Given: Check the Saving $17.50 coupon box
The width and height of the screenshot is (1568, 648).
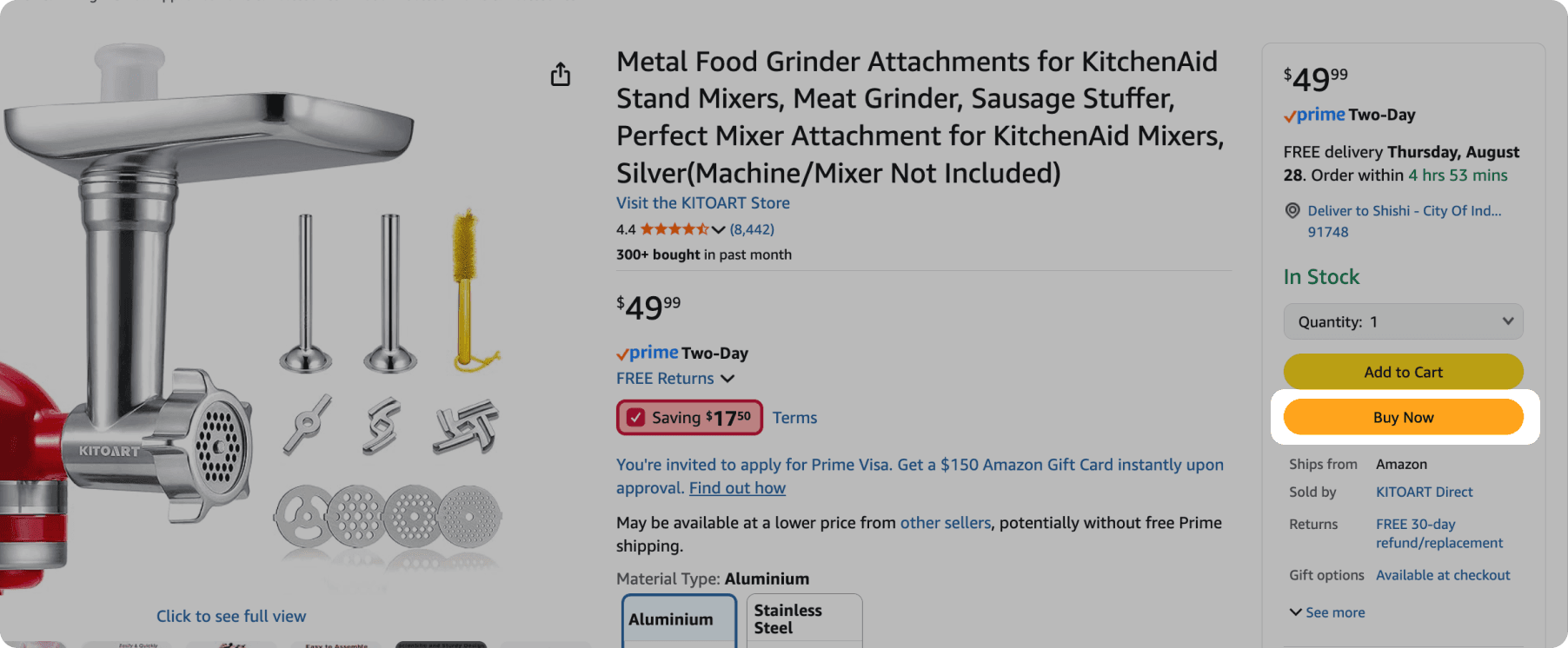Looking at the screenshot, I should pyautogui.click(x=689, y=417).
